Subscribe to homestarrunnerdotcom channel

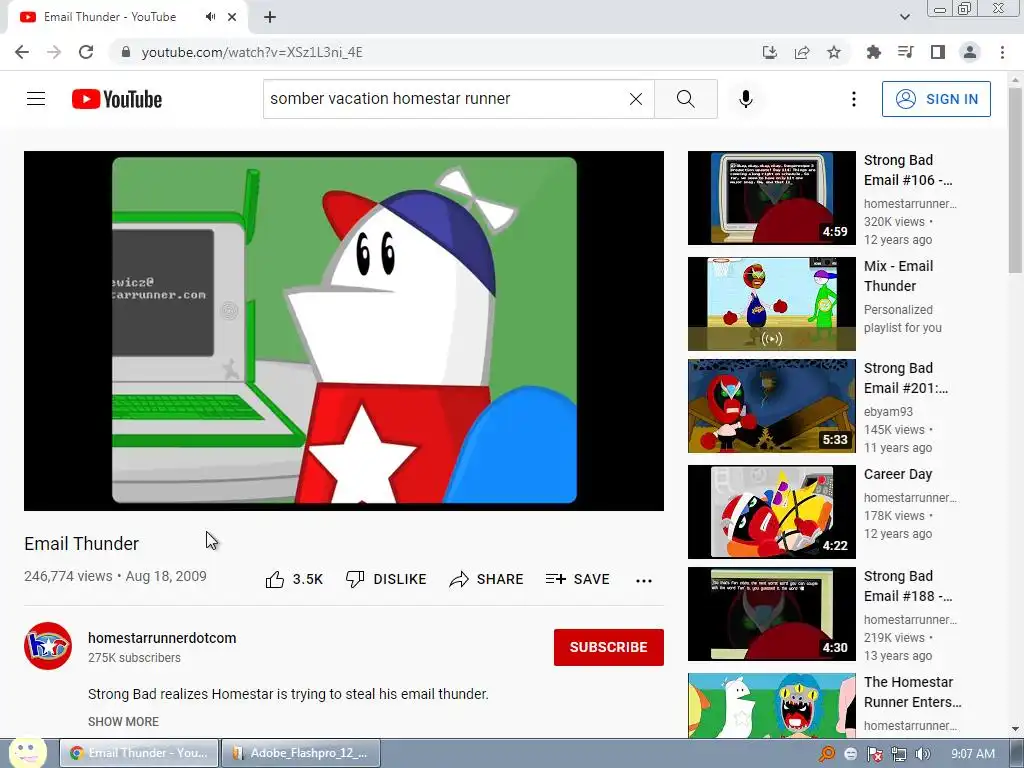[x=609, y=647]
